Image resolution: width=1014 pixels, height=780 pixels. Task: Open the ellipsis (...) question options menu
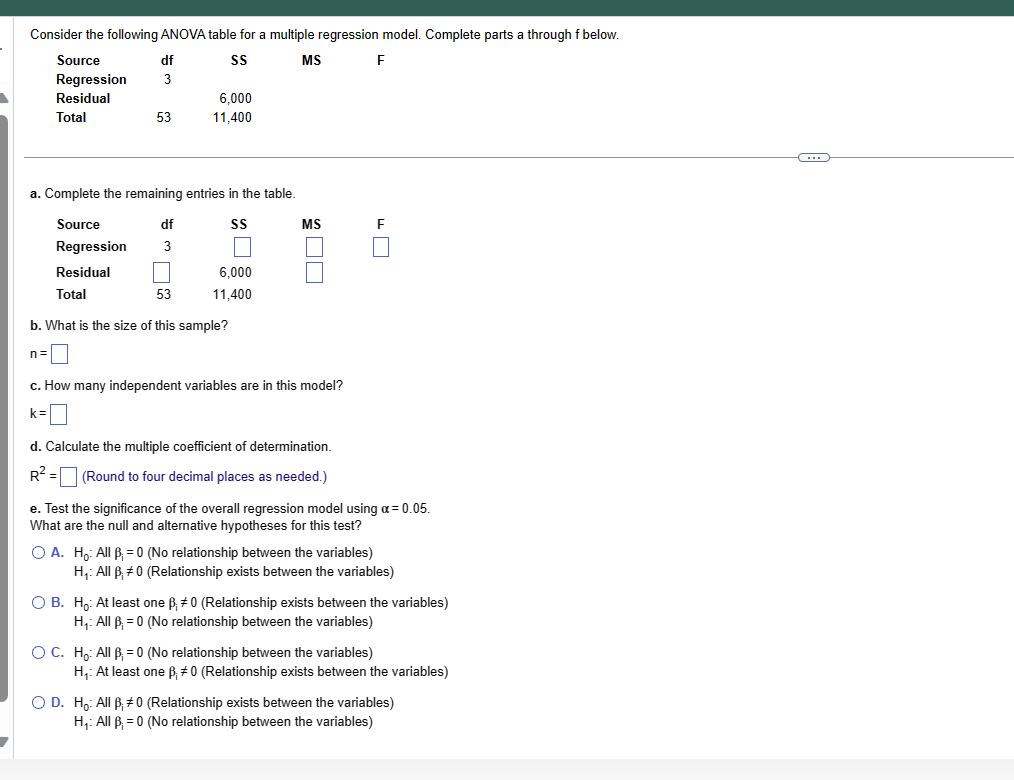tap(814, 156)
